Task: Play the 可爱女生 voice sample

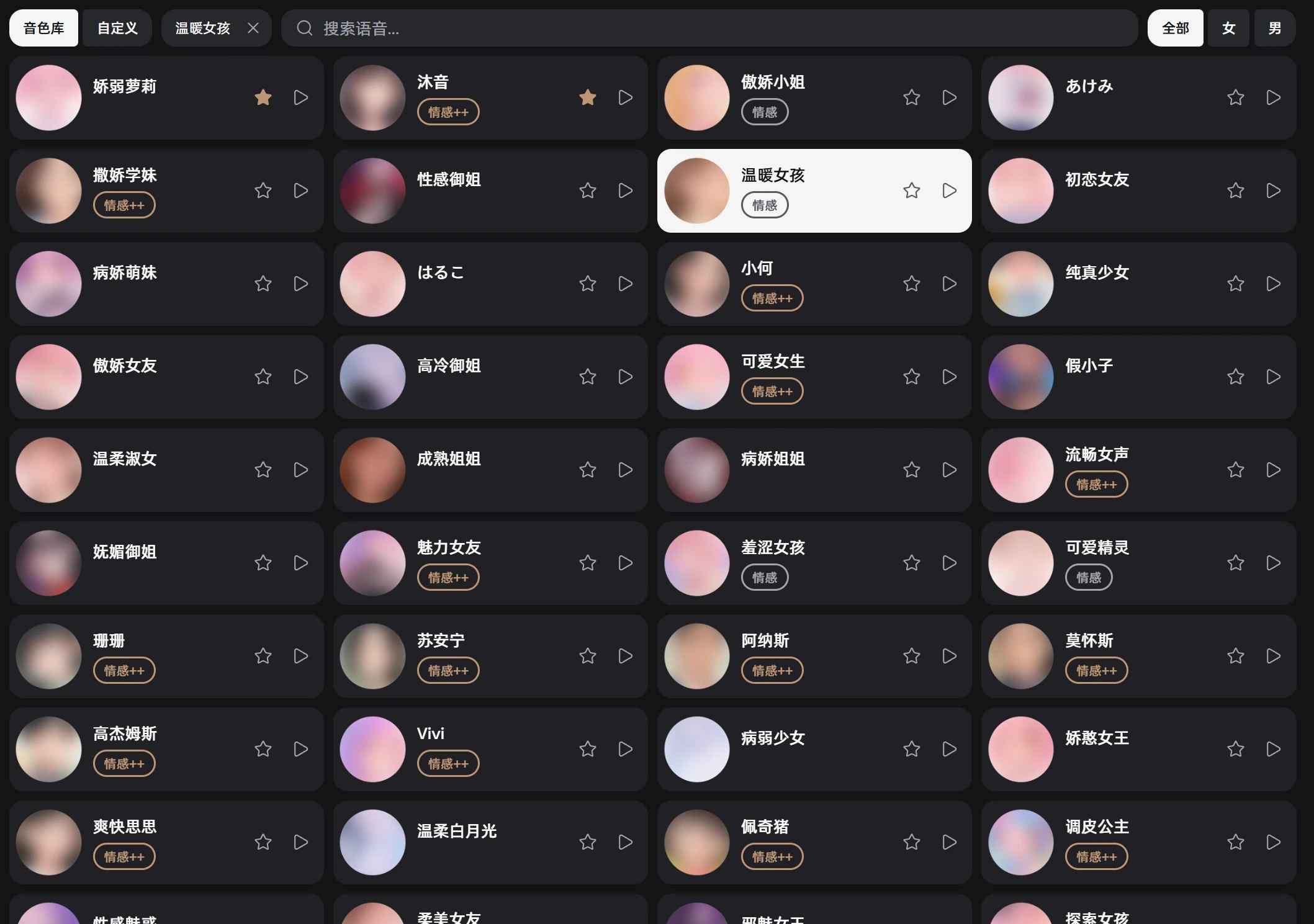Action: (950, 377)
